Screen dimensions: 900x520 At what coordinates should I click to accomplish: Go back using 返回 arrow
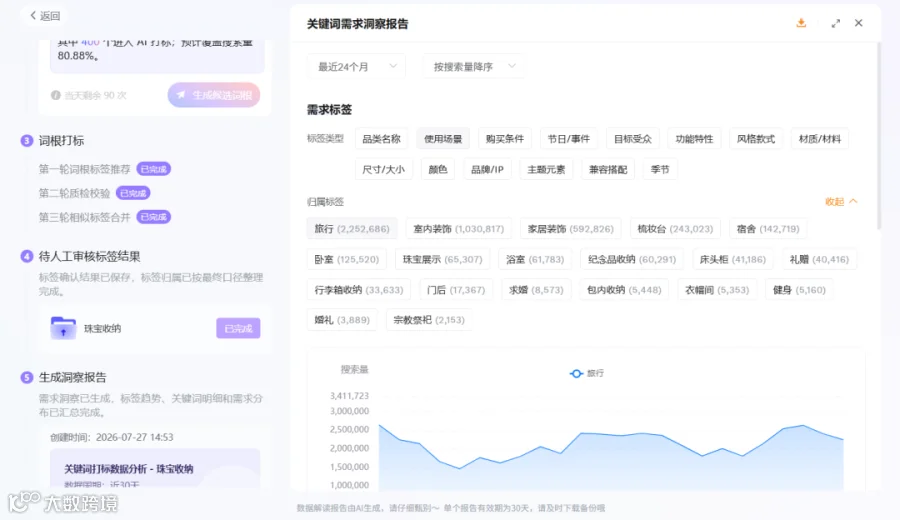tap(44, 15)
